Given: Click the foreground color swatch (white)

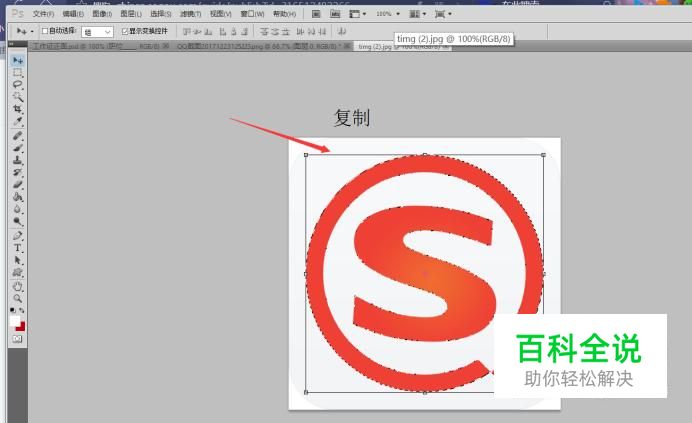Looking at the screenshot, I should [15, 321].
